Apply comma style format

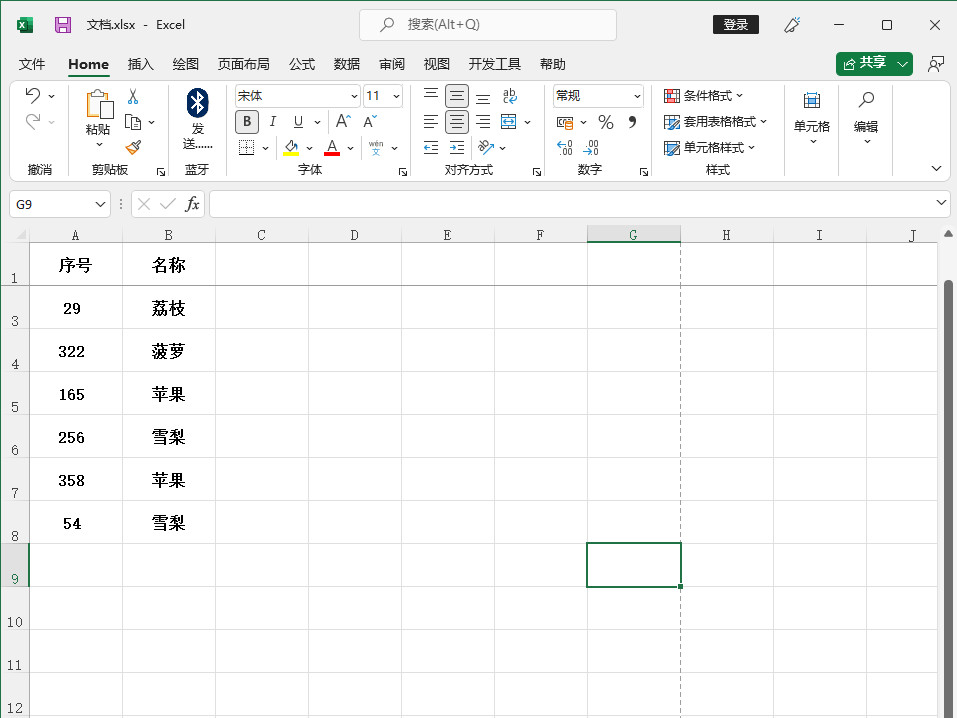pos(632,122)
